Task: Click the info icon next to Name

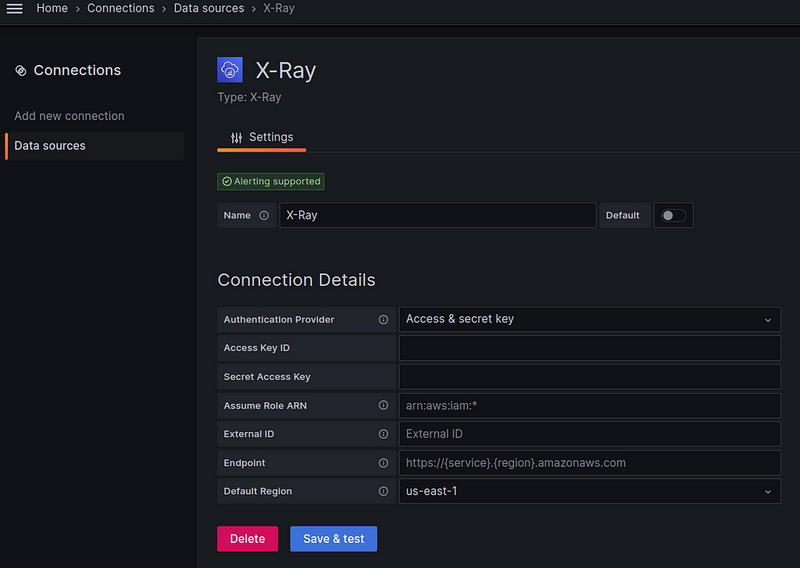Action: point(264,215)
